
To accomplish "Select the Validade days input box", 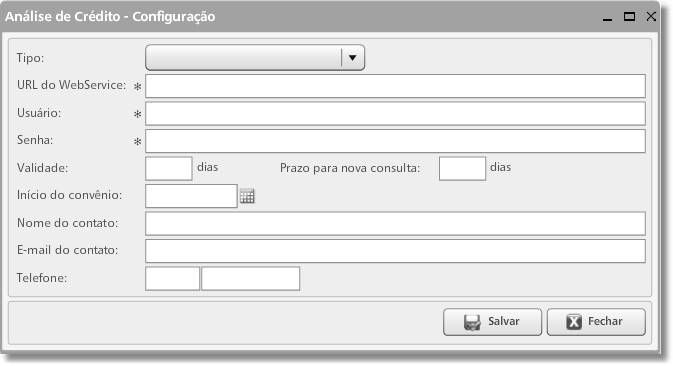I will (x=169, y=169).
